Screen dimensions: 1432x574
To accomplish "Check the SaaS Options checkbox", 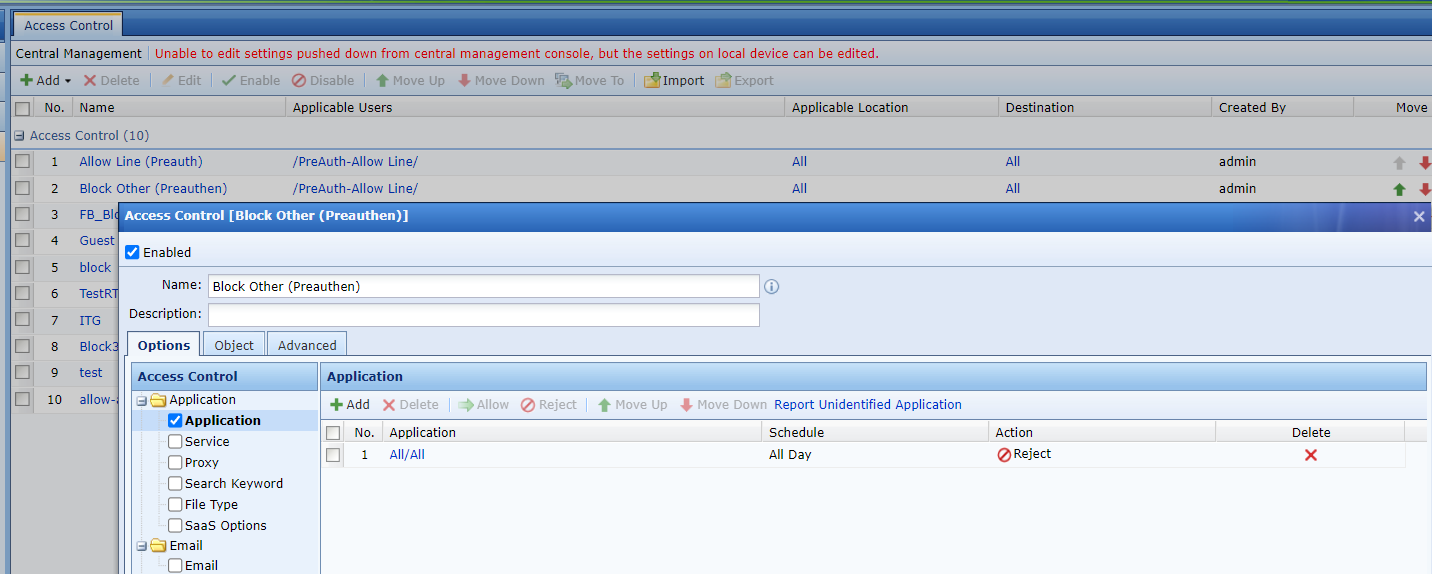I will coord(175,526).
